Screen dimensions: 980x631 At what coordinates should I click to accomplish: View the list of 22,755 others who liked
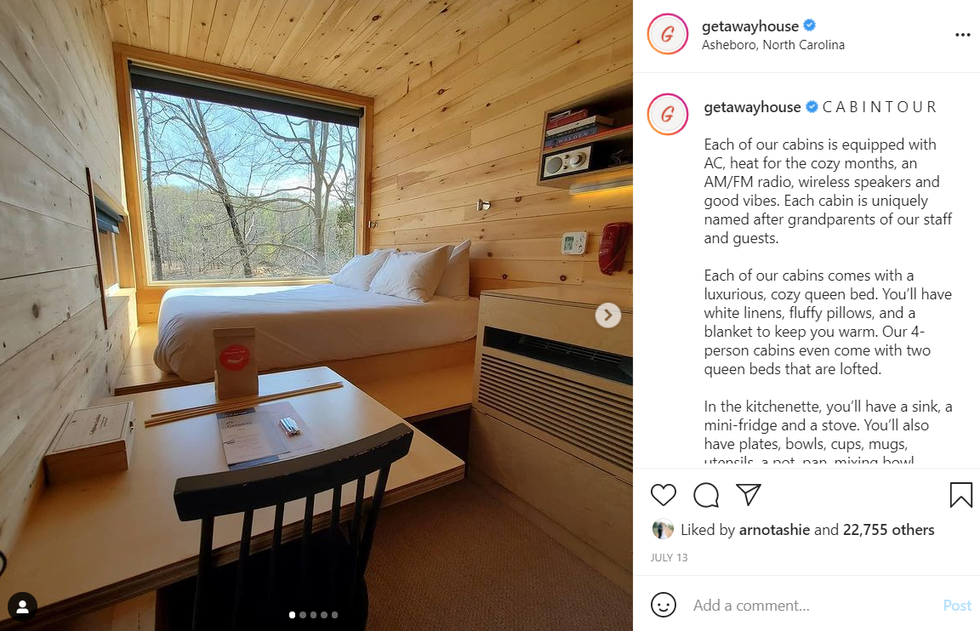tap(888, 530)
